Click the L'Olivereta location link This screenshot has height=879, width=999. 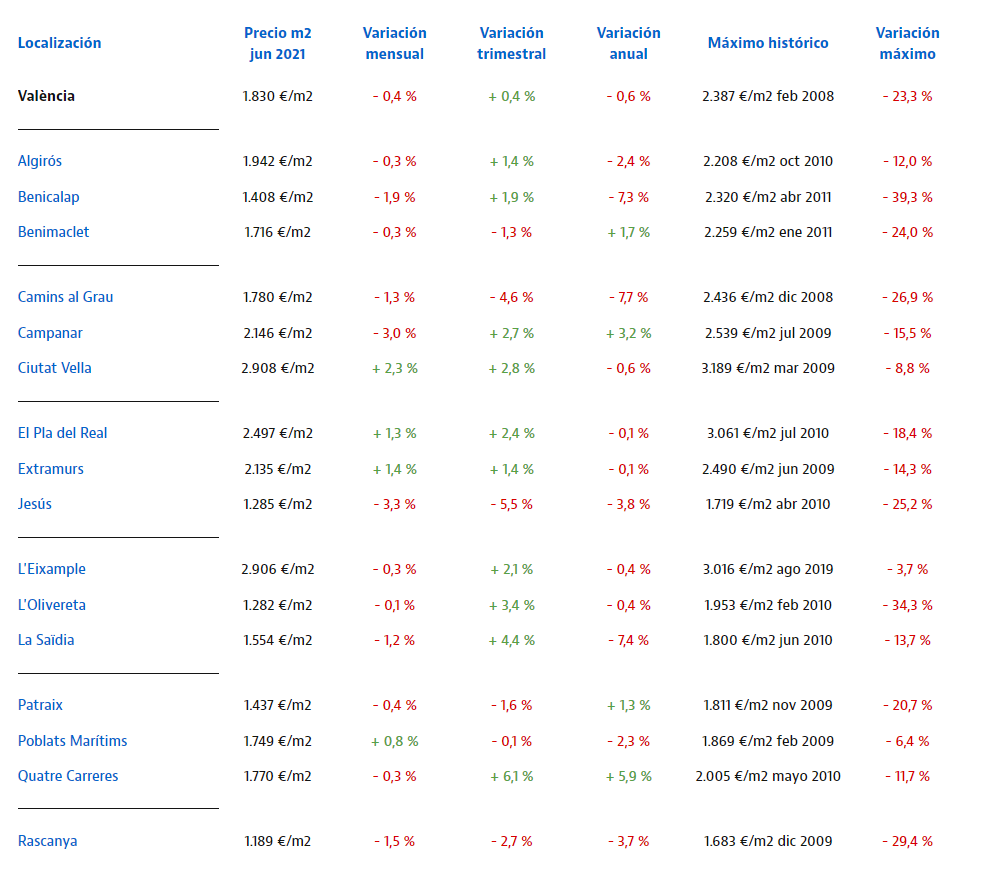[52, 605]
